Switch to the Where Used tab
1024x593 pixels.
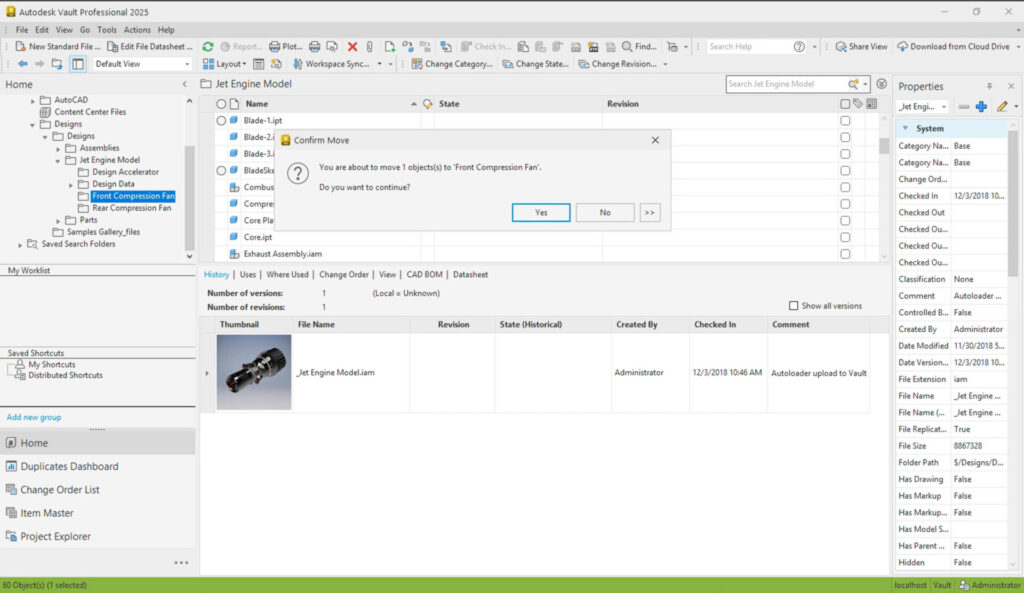(287, 274)
